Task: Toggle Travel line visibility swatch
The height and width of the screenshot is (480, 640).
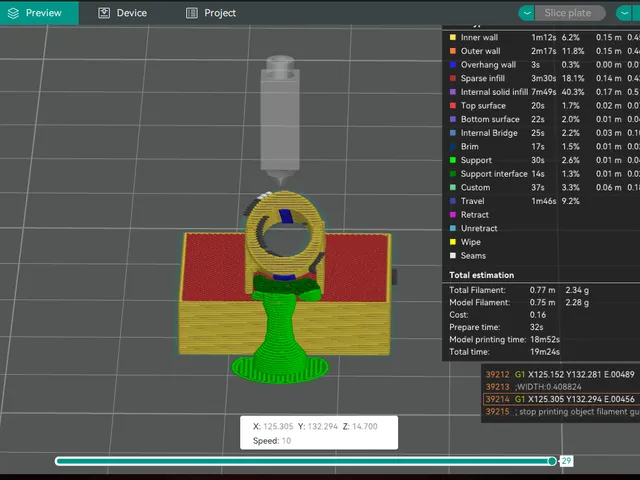Action: point(453,201)
